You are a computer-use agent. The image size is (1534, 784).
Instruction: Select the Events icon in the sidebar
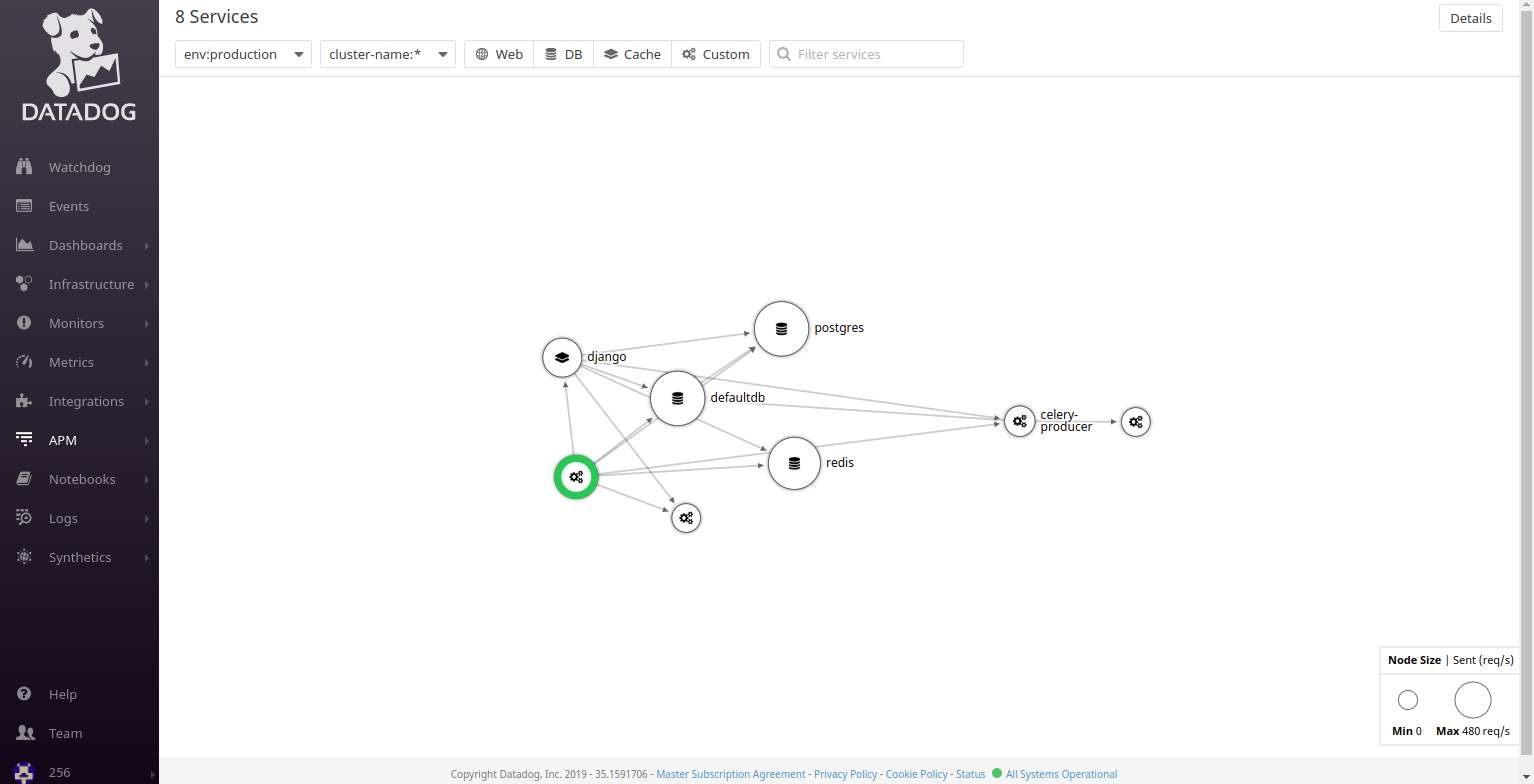(x=24, y=205)
